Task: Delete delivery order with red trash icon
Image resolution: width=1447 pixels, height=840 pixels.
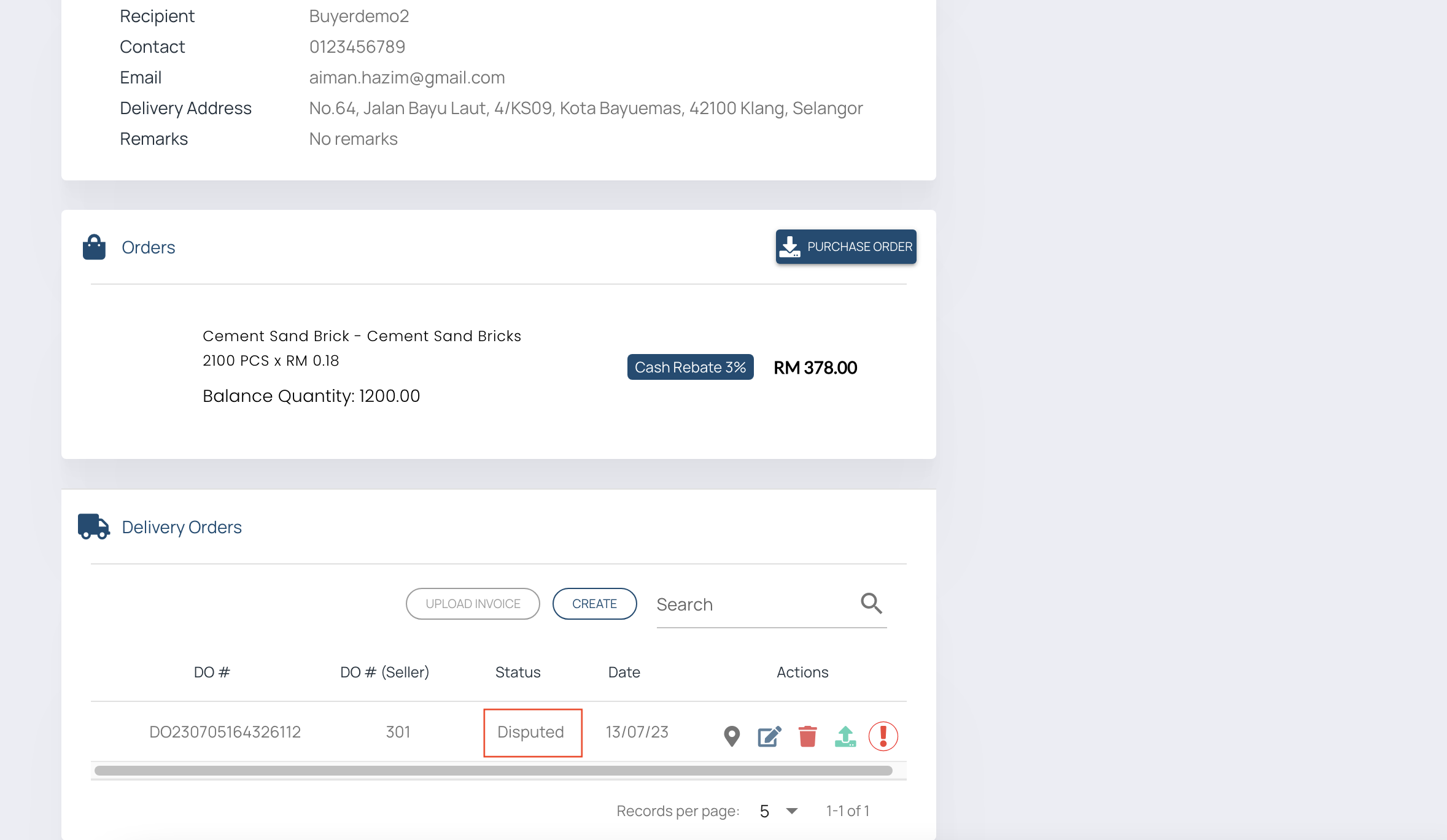Action: [807, 736]
